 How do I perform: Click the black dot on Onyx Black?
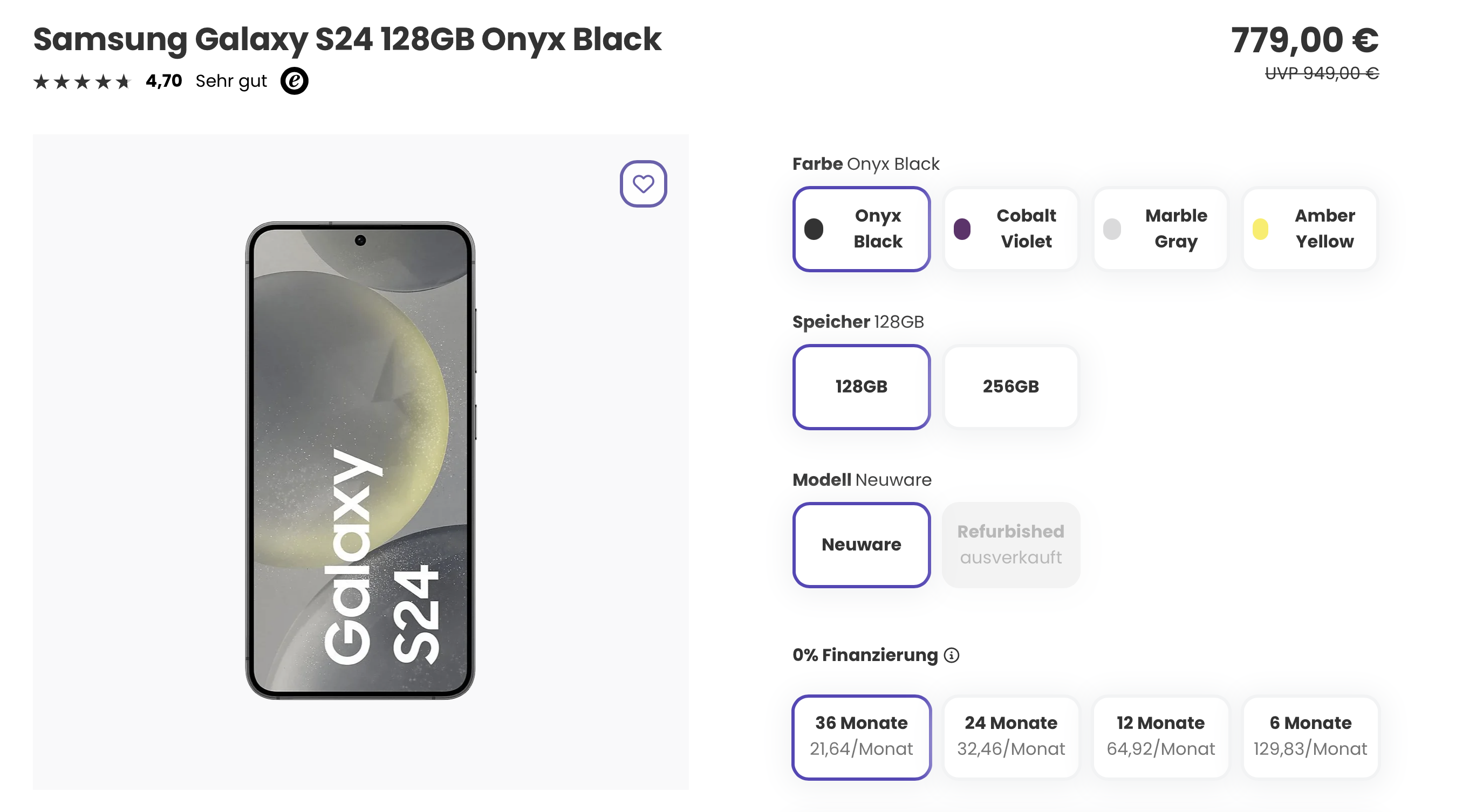click(x=815, y=229)
